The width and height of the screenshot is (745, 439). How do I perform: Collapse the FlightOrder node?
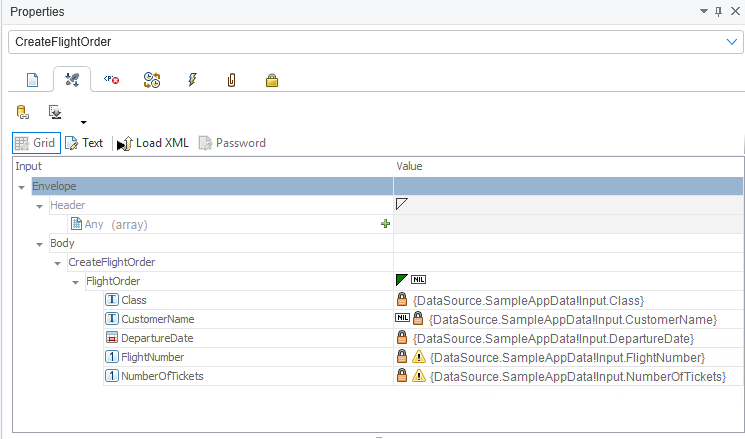76,282
